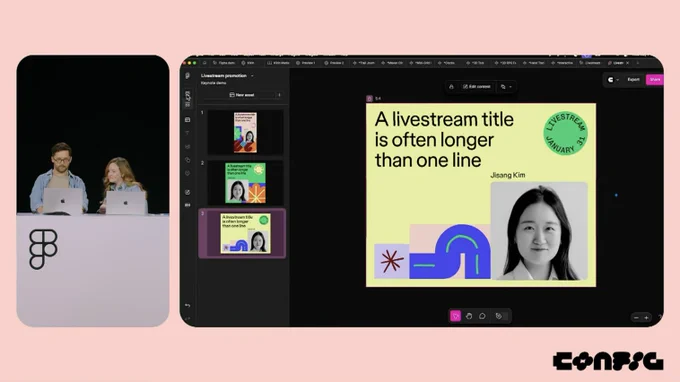Switch to the Mini Grid tab
Image resolution: width=680 pixels, height=382 pixels.
421,63
